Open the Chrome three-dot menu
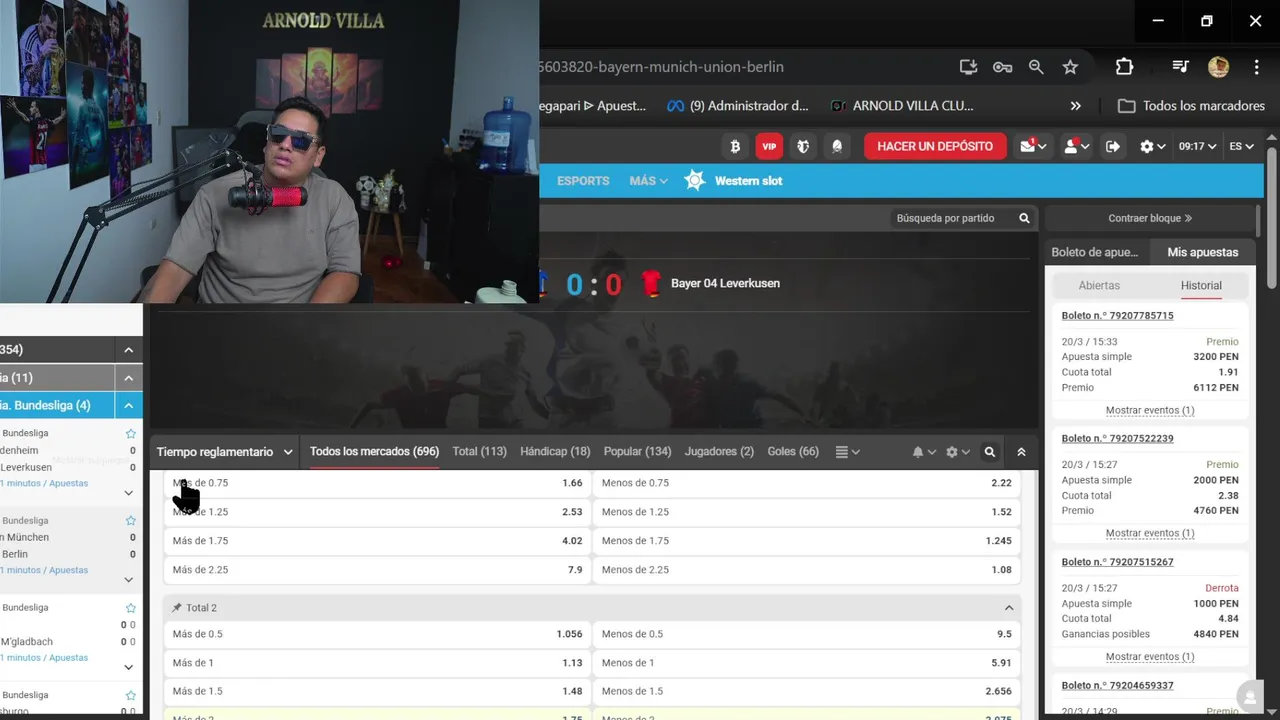The width and height of the screenshot is (1280, 720). (x=1256, y=67)
